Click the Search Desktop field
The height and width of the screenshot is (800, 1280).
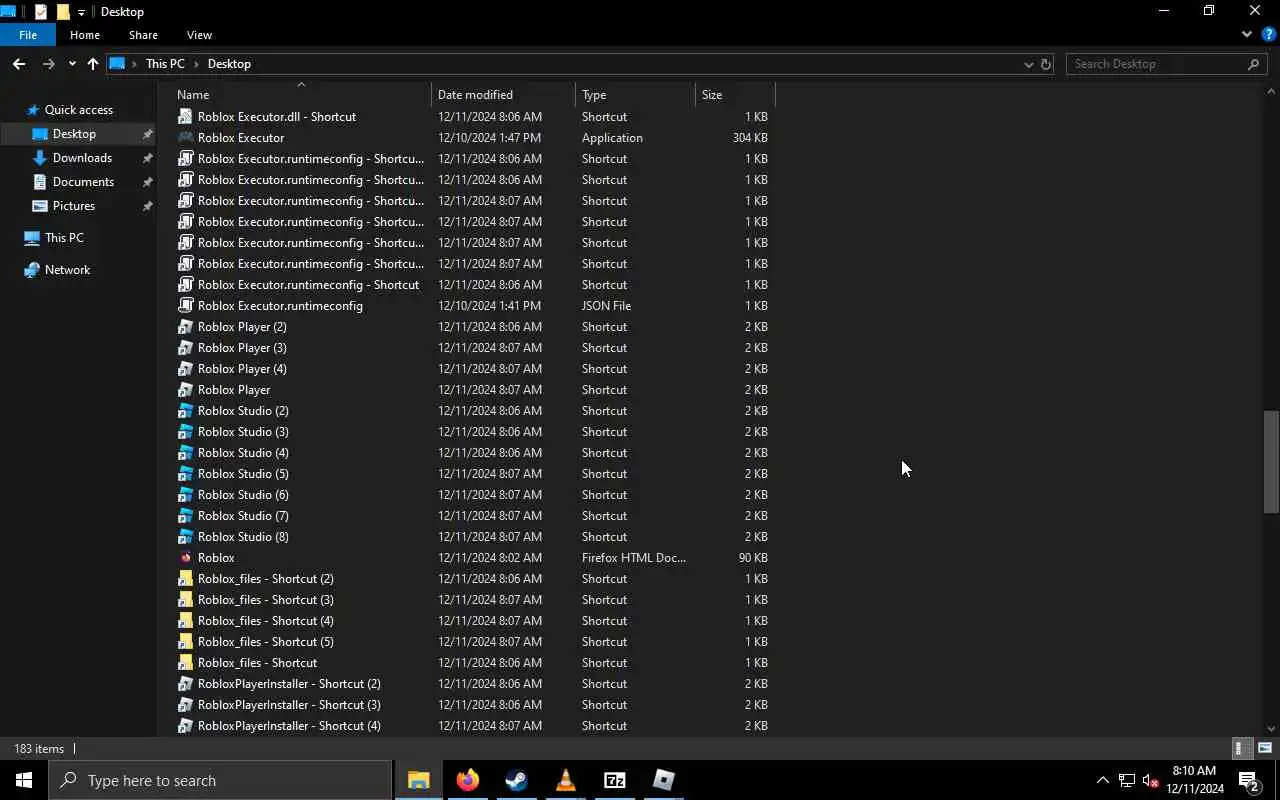[x=1166, y=64]
